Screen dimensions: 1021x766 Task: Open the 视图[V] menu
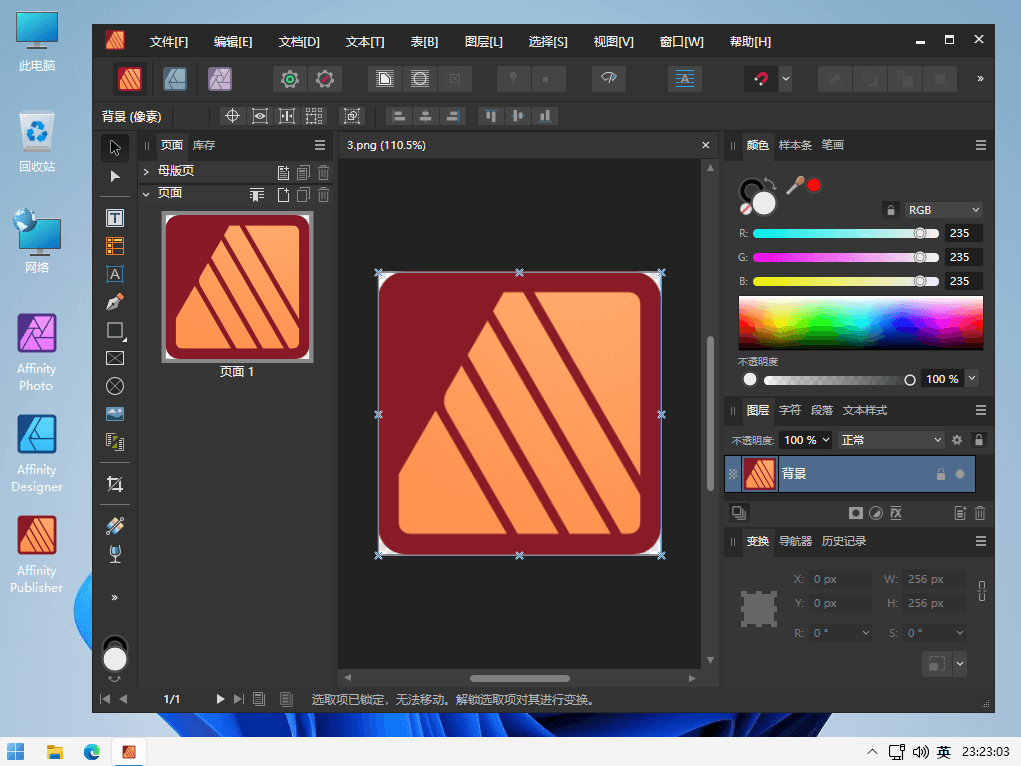pos(613,42)
